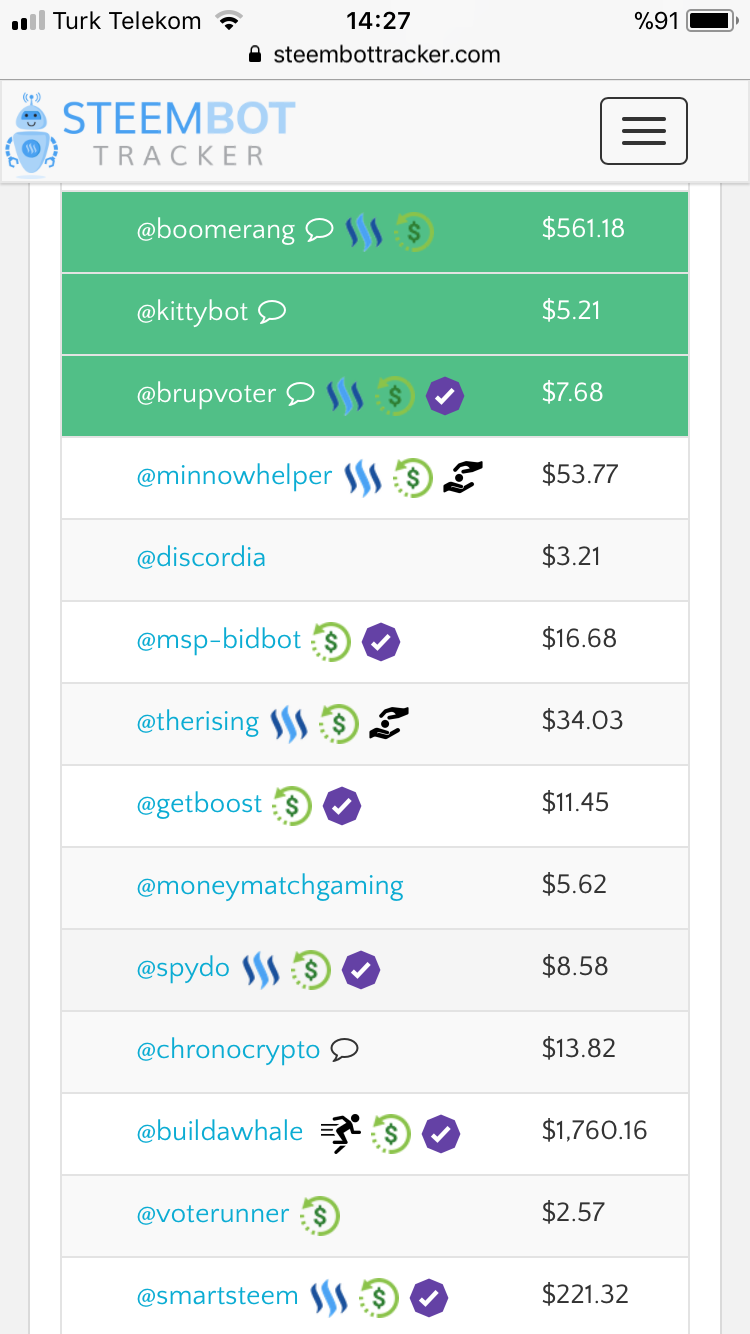Click the refund dollar icon next to @msp-bidbot
The height and width of the screenshot is (1334, 750).
pos(331,642)
